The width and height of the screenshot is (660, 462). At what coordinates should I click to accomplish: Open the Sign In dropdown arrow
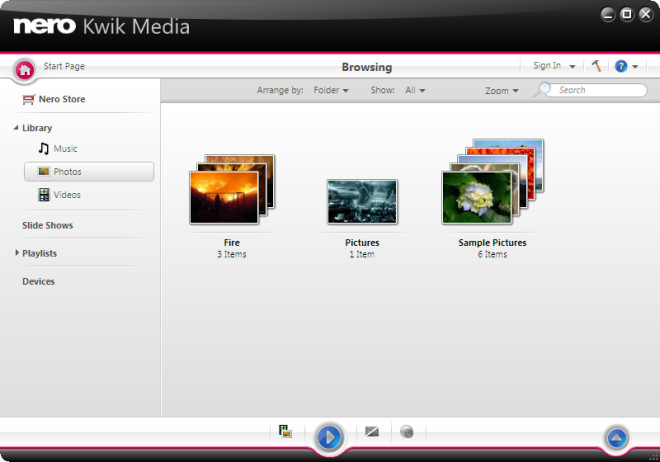pyautogui.click(x=572, y=66)
